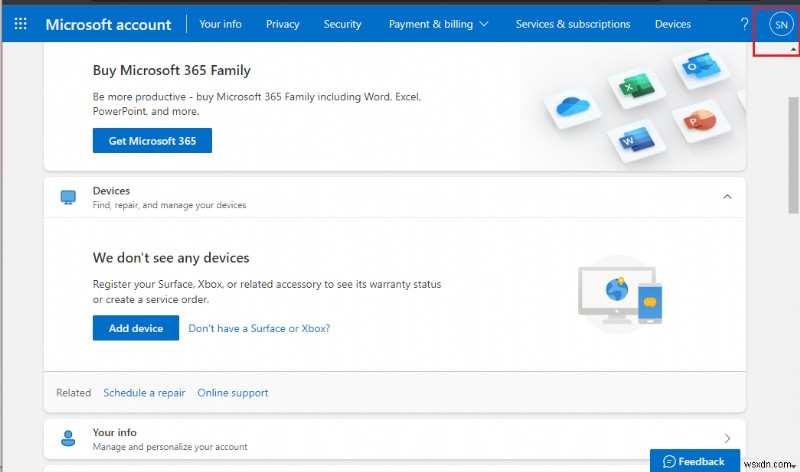Click the SN account profile avatar
The height and width of the screenshot is (472, 800).
coord(781,24)
